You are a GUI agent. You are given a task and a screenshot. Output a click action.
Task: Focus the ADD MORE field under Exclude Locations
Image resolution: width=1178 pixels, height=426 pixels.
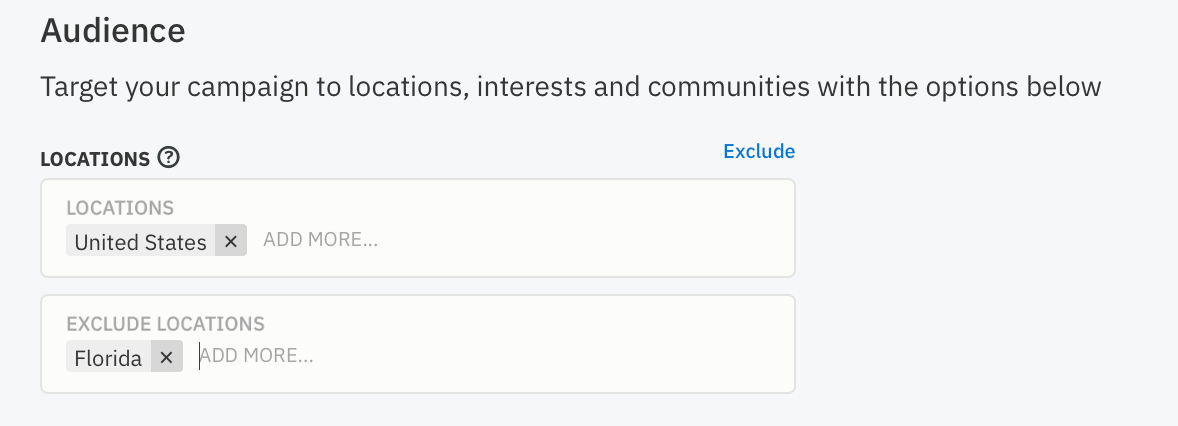[256, 355]
